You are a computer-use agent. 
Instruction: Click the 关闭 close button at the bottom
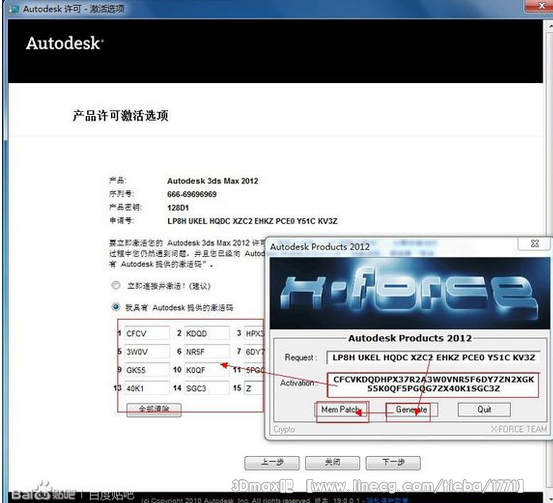tap(333, 462)
